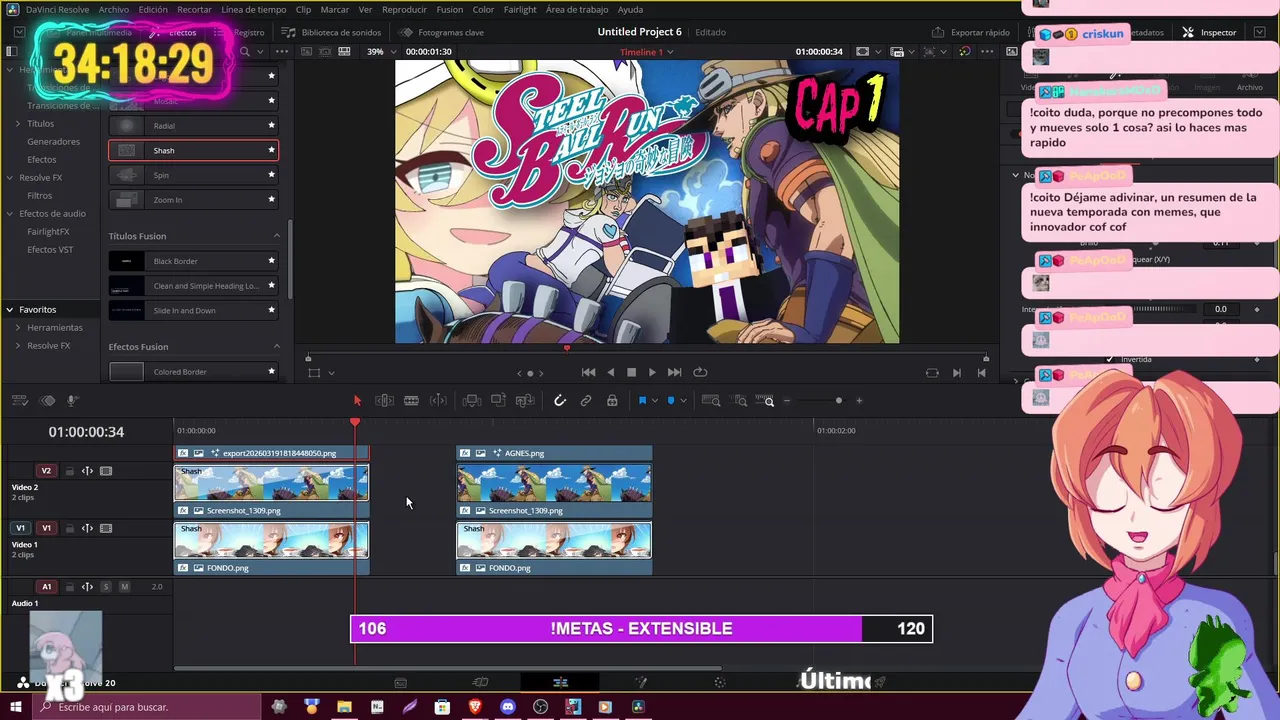Adjust the timeline zoom slider handle
Viewport: 1280px width, 720px height.
point(838,401)
